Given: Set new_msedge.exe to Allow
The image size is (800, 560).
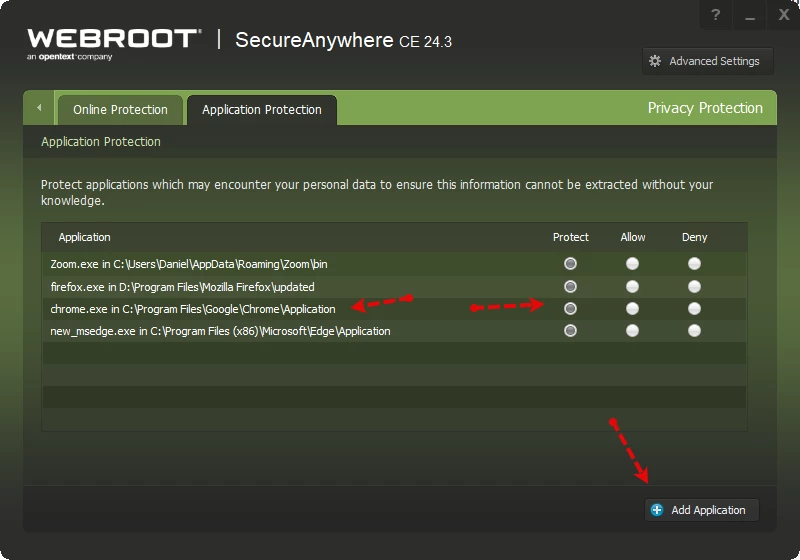Looking at the screenshot, I should 632,331.
